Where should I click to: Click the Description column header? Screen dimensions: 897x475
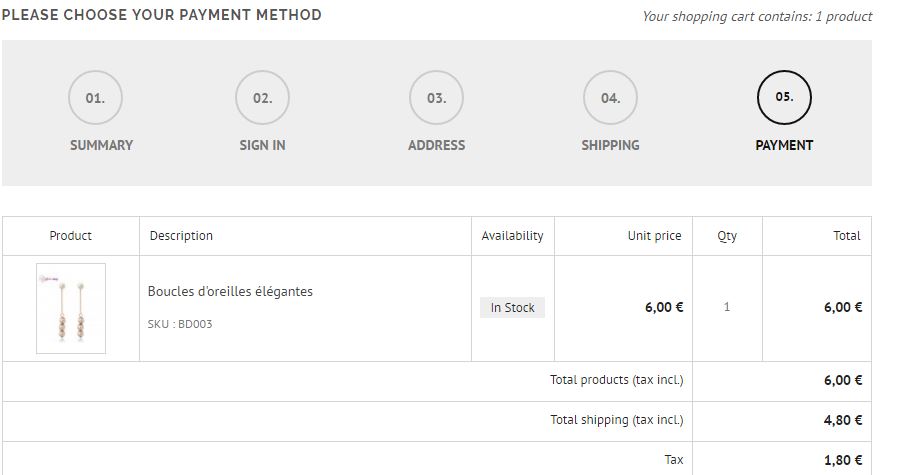181,236
